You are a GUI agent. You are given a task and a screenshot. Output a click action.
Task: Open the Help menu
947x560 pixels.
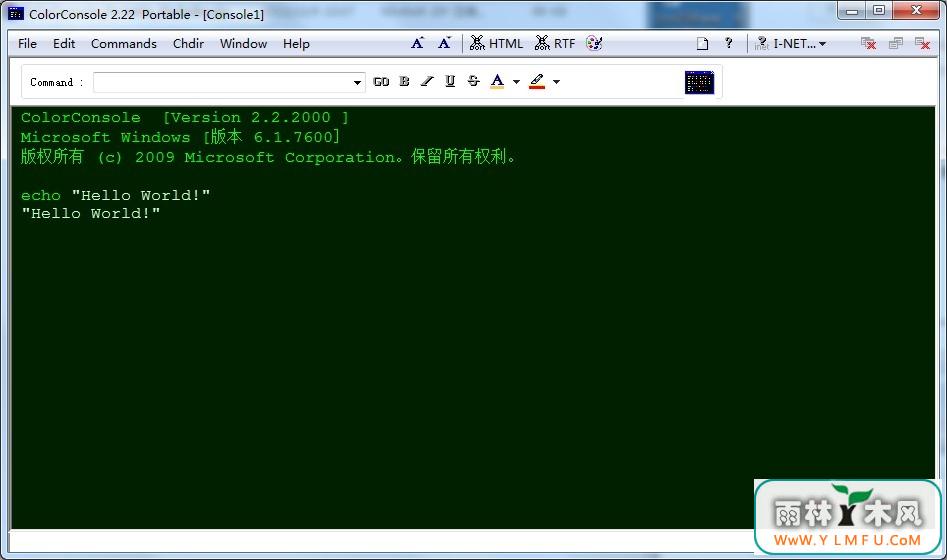(x=296, y=43)
